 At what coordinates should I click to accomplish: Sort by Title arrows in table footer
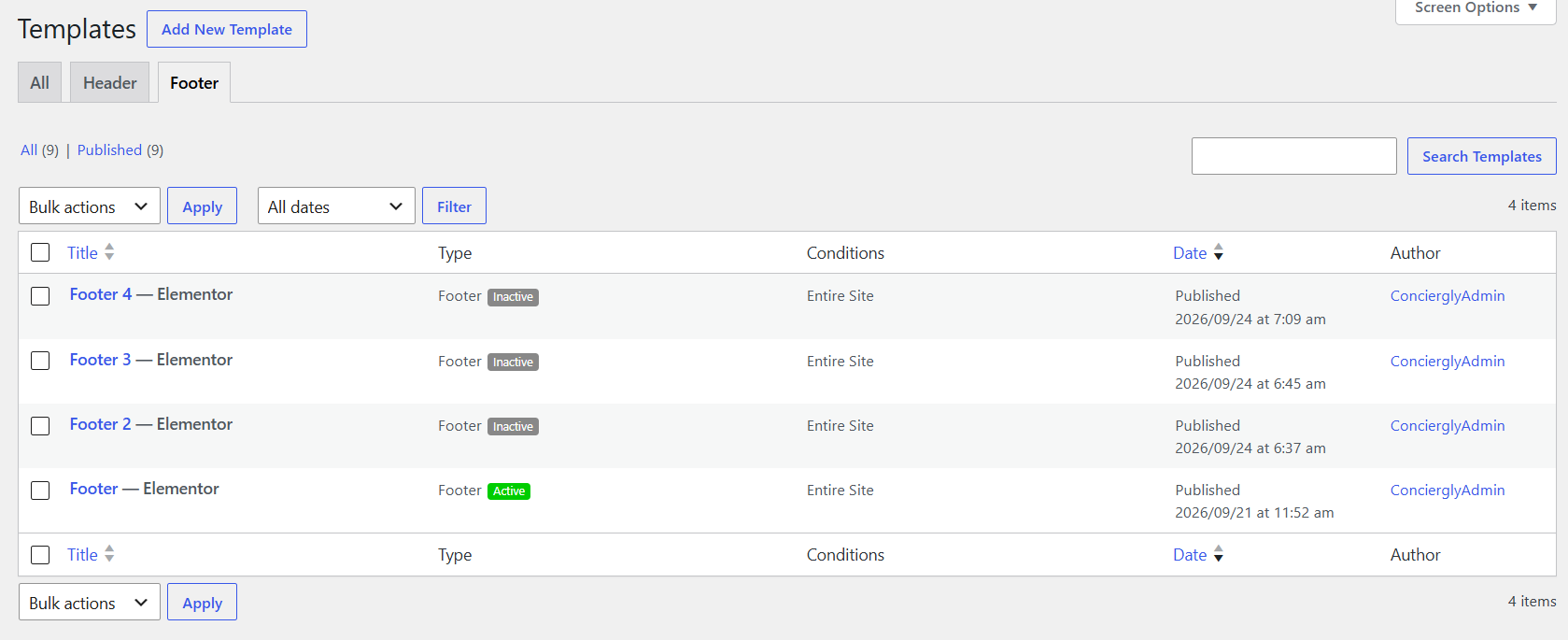(x=109, y=554)
